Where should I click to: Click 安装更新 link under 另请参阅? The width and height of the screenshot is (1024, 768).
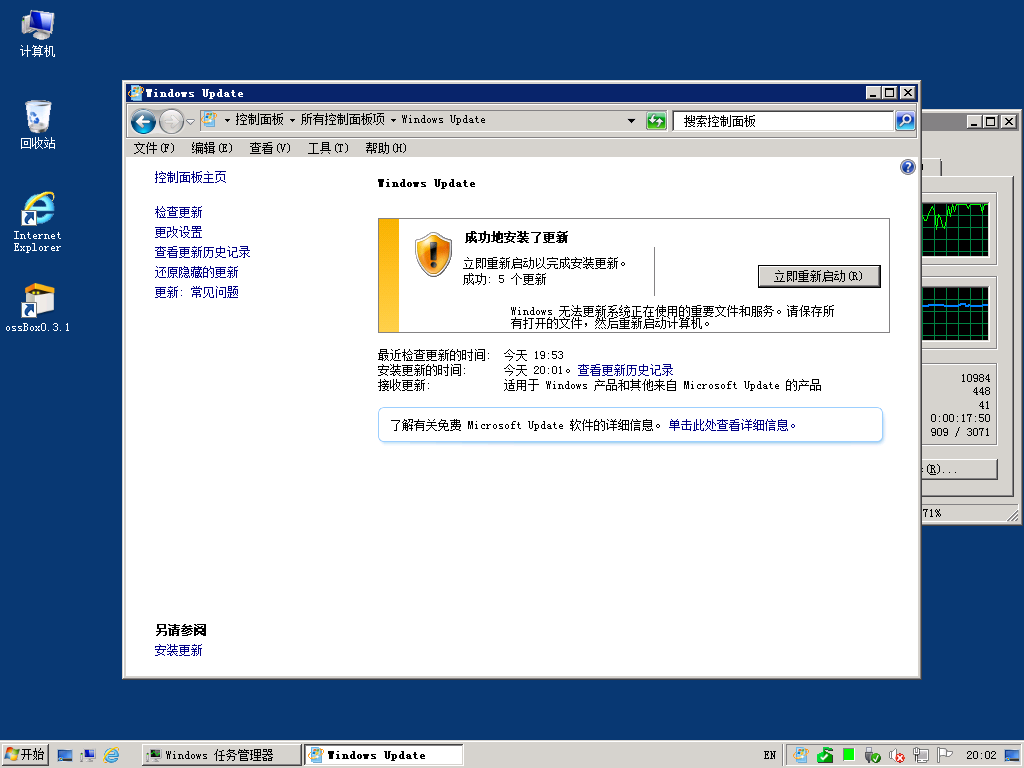click(x=178, y=650)
